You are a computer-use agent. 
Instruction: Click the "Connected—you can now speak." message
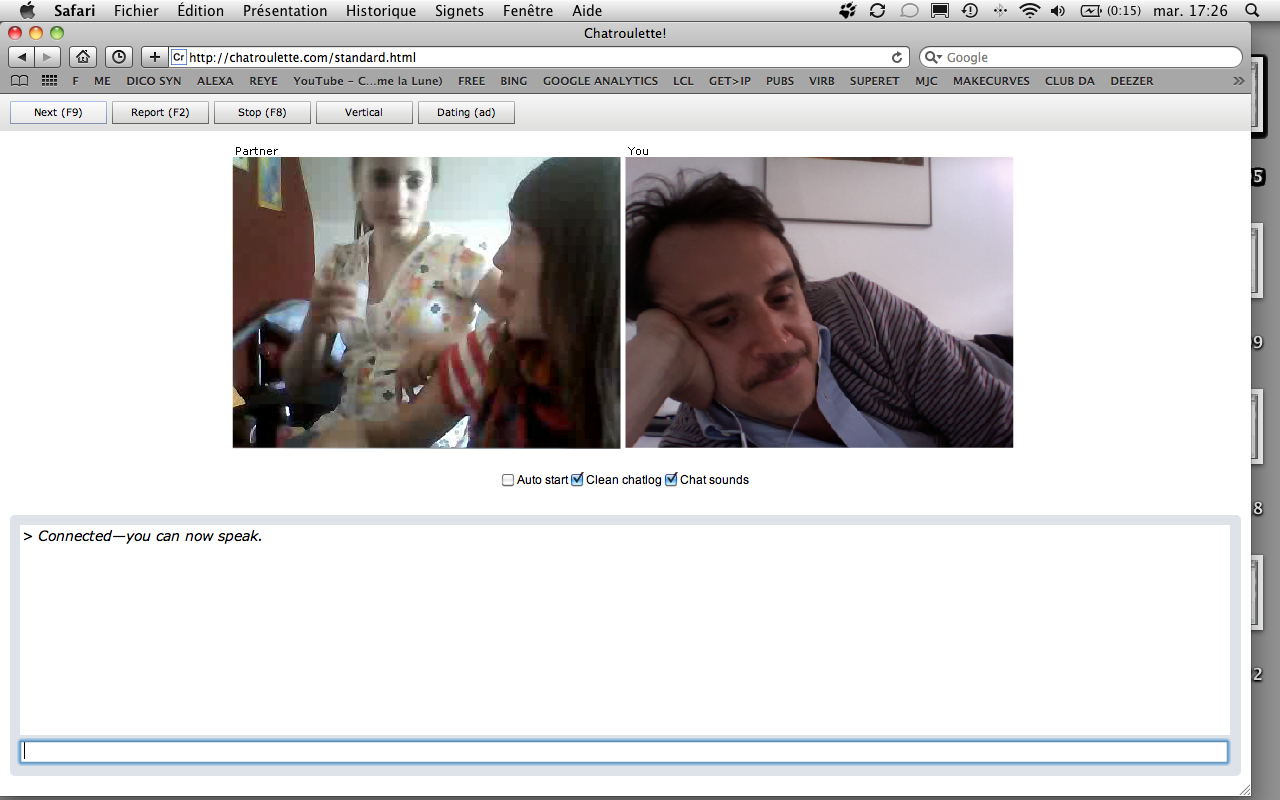click(150, 536)
